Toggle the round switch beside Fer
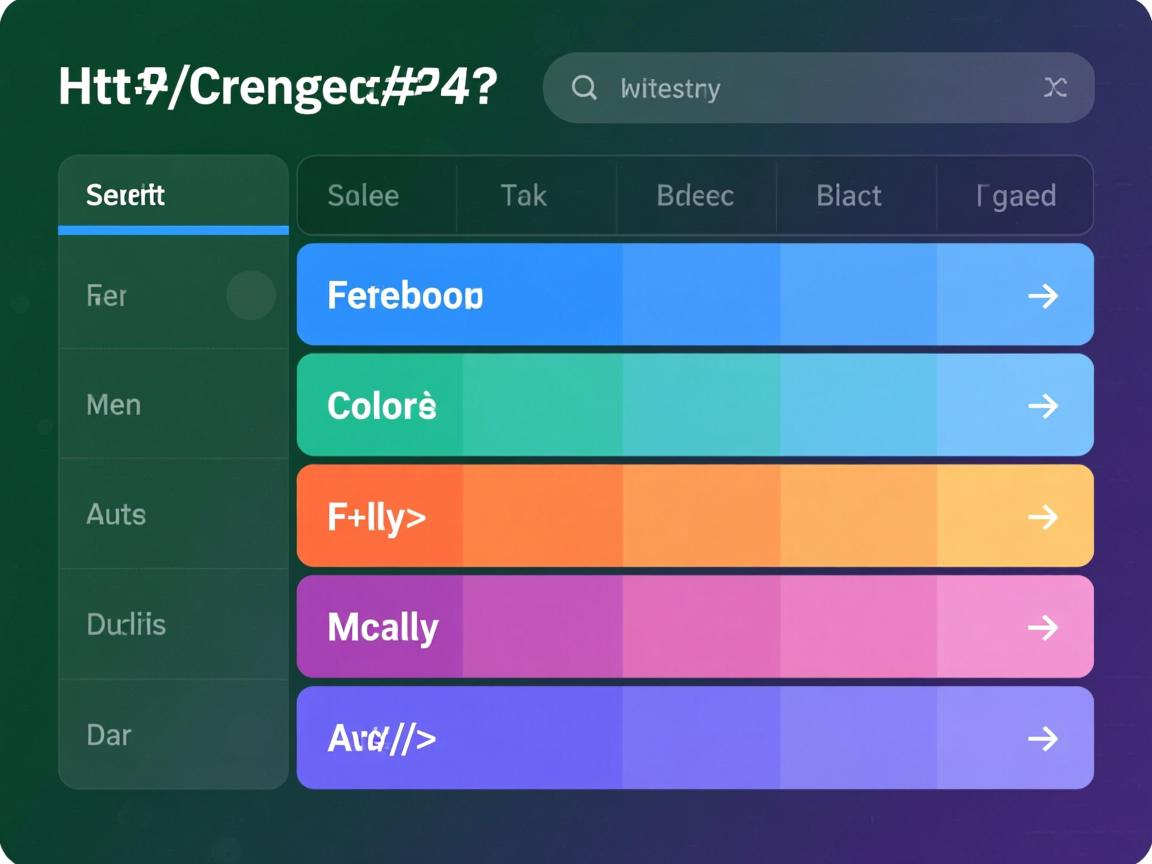The width and height of the screenshot is (1152, 864). pyautogui.click(x=250, y=295)
